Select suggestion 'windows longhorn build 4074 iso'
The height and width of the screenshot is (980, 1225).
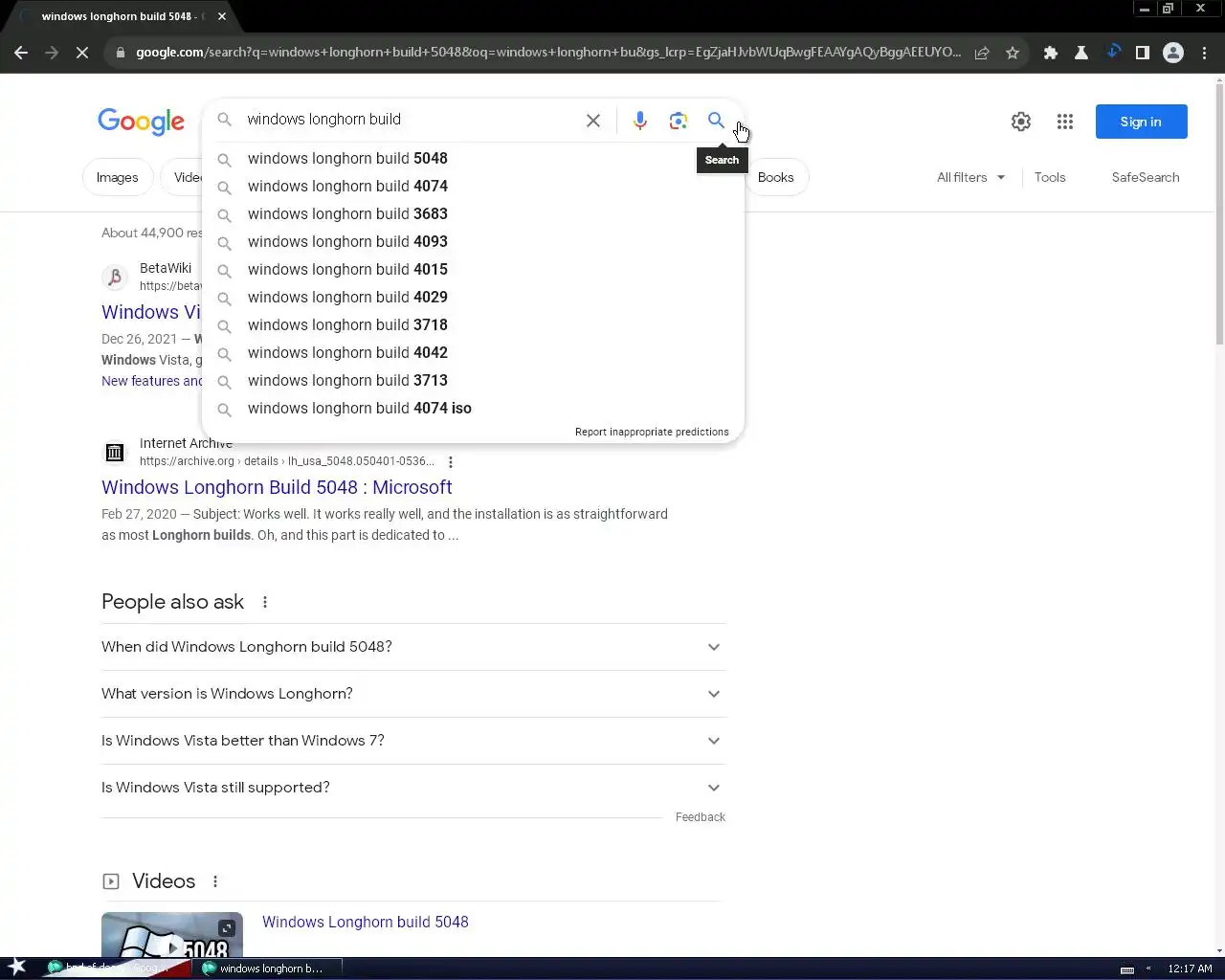(x=473, y=409)
